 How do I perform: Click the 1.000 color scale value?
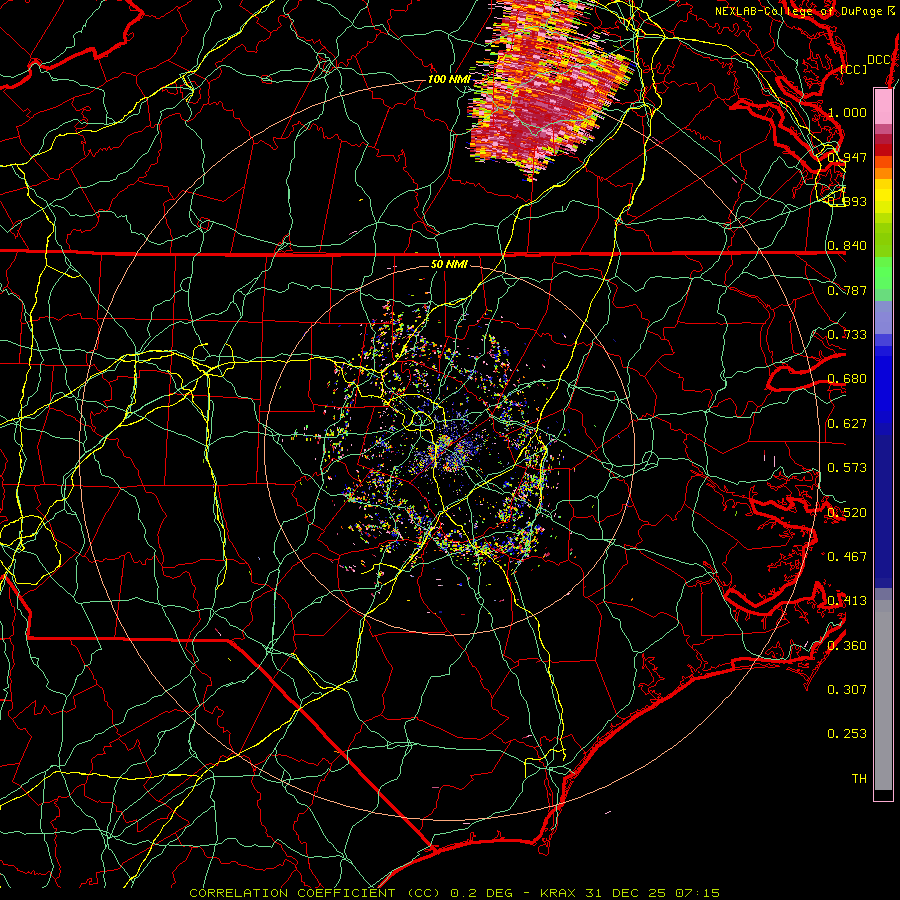point(847,112)
